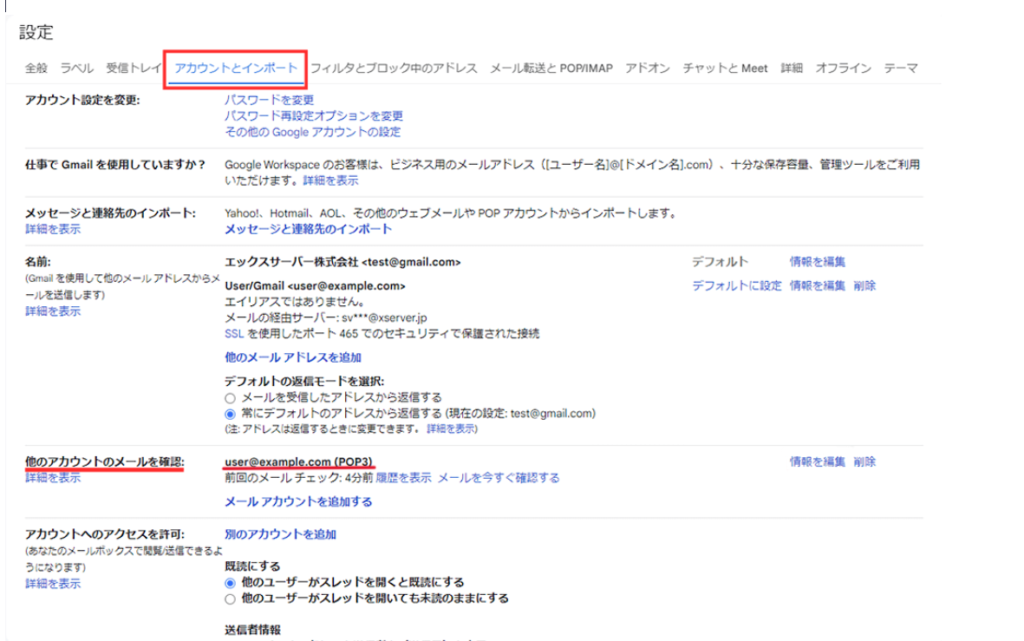Switch to the 全般 settings tab

pyautogui.click(x=36, y=68)
